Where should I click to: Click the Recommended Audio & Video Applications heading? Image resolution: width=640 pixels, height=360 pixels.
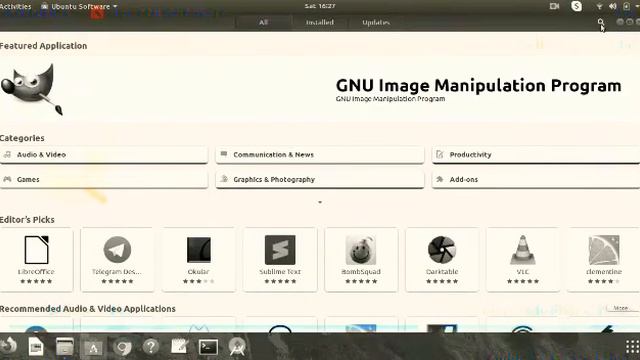87,309
